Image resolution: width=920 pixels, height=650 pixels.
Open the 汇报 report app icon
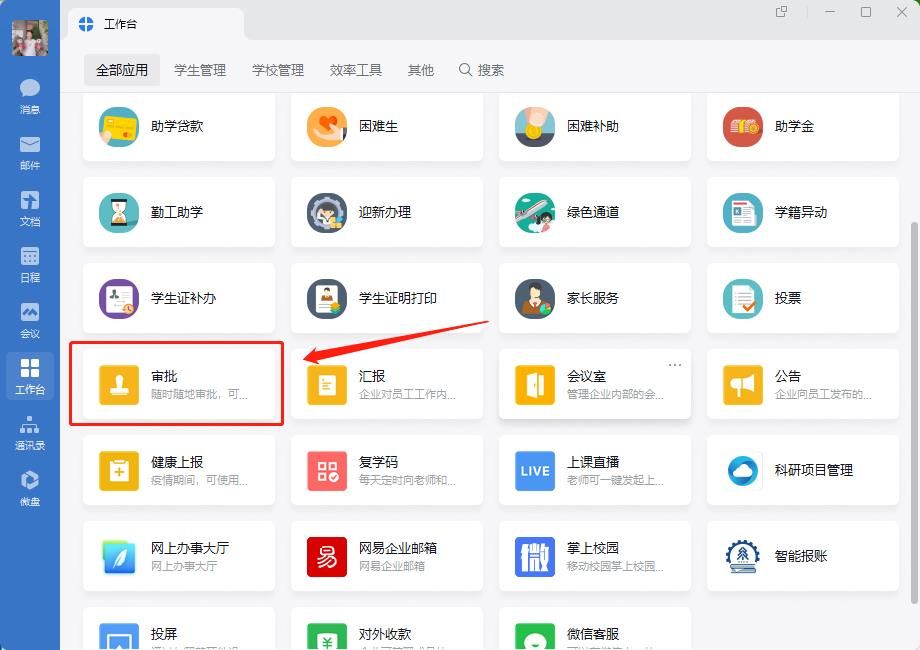point(327,385)
